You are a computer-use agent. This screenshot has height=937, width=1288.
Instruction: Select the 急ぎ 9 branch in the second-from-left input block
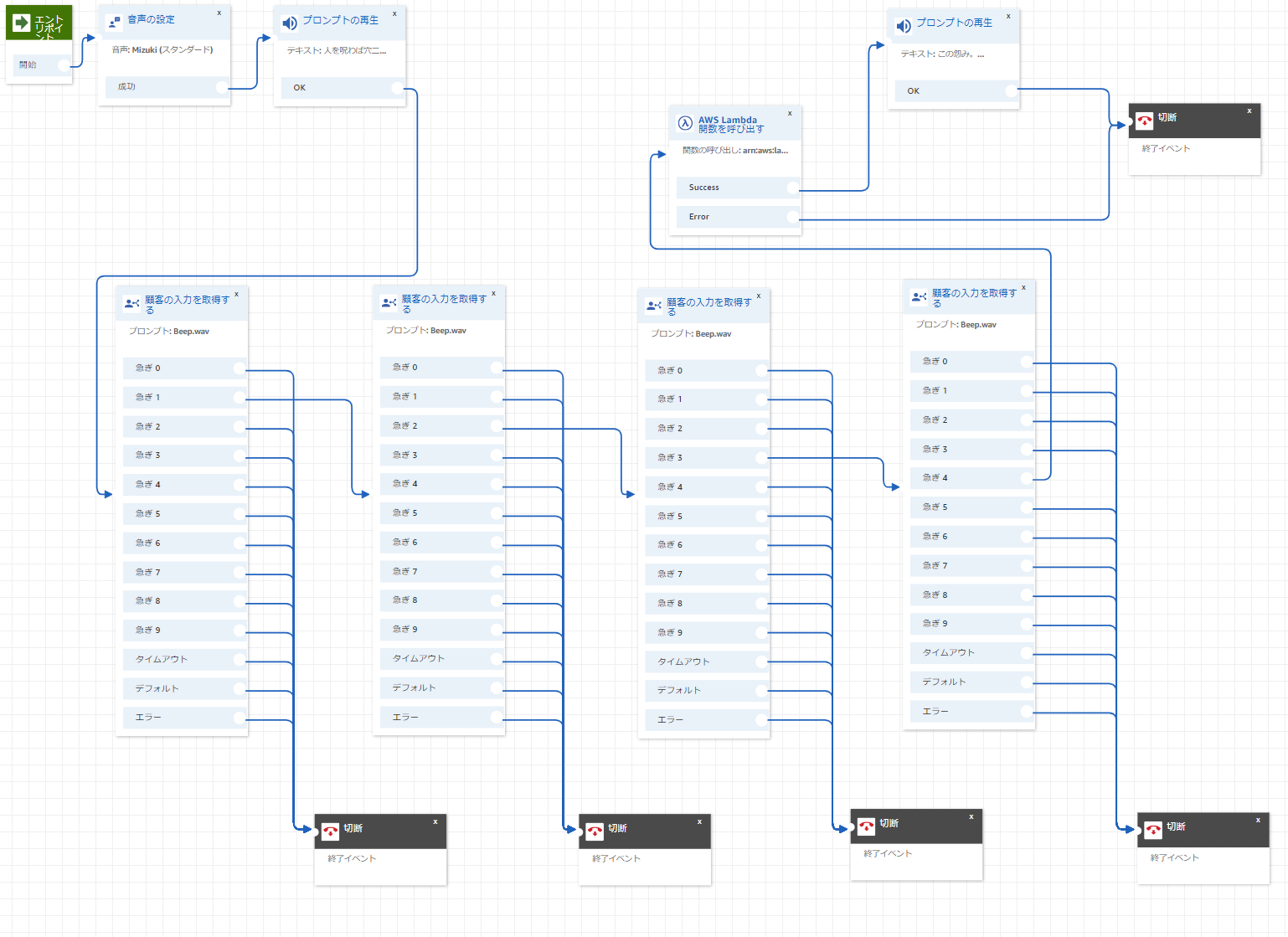pyautogui.click(x=441, y=630)
